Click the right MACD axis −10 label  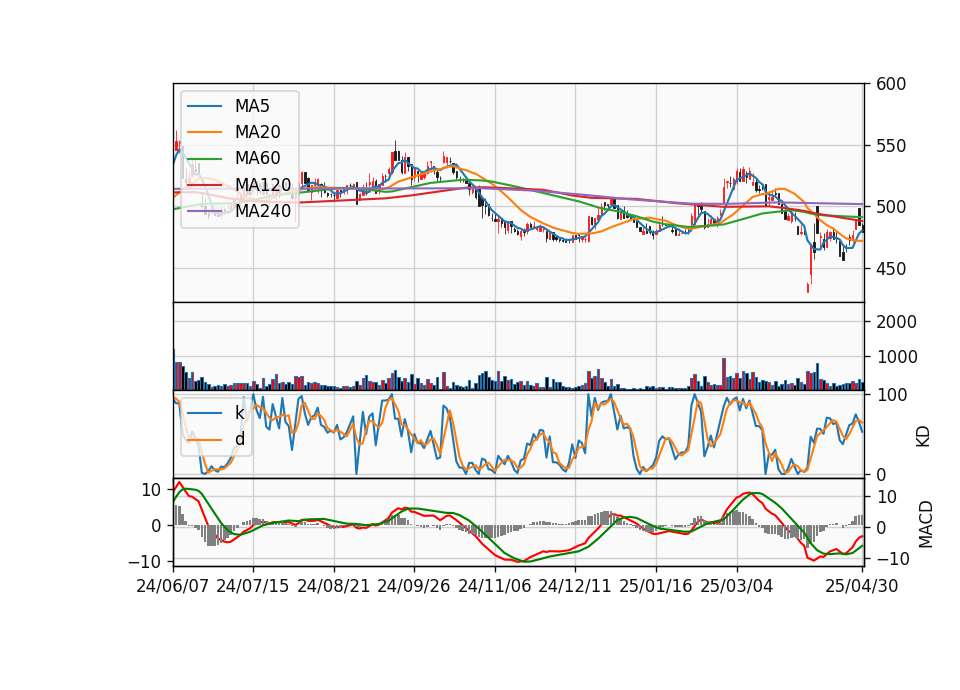pyautogui.click(x=893, y=559)
